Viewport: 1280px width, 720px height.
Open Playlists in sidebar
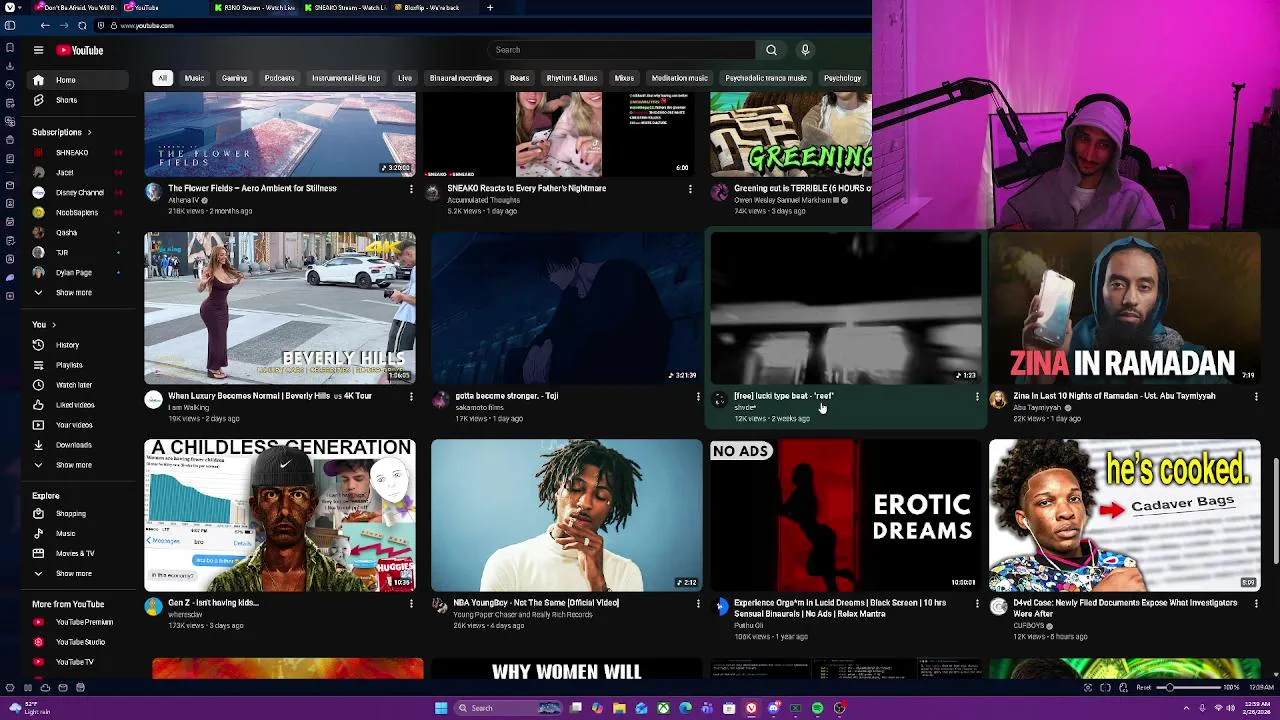point(78,365)
